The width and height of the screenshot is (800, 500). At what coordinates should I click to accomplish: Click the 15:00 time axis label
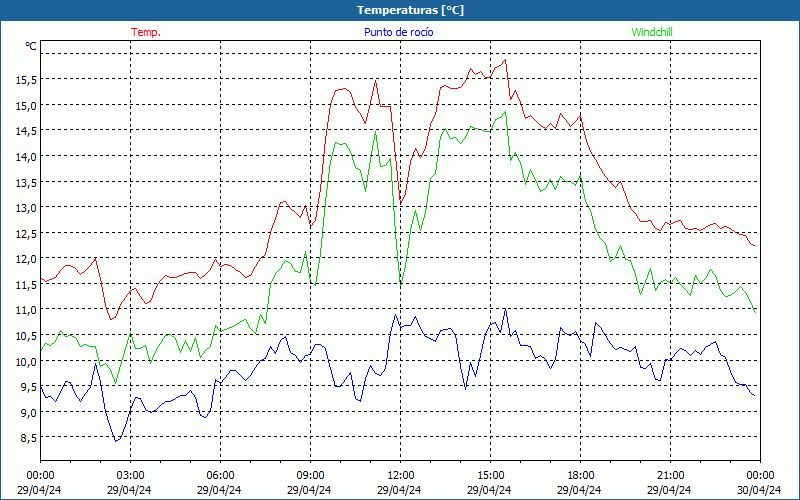(x=490, y=476)
